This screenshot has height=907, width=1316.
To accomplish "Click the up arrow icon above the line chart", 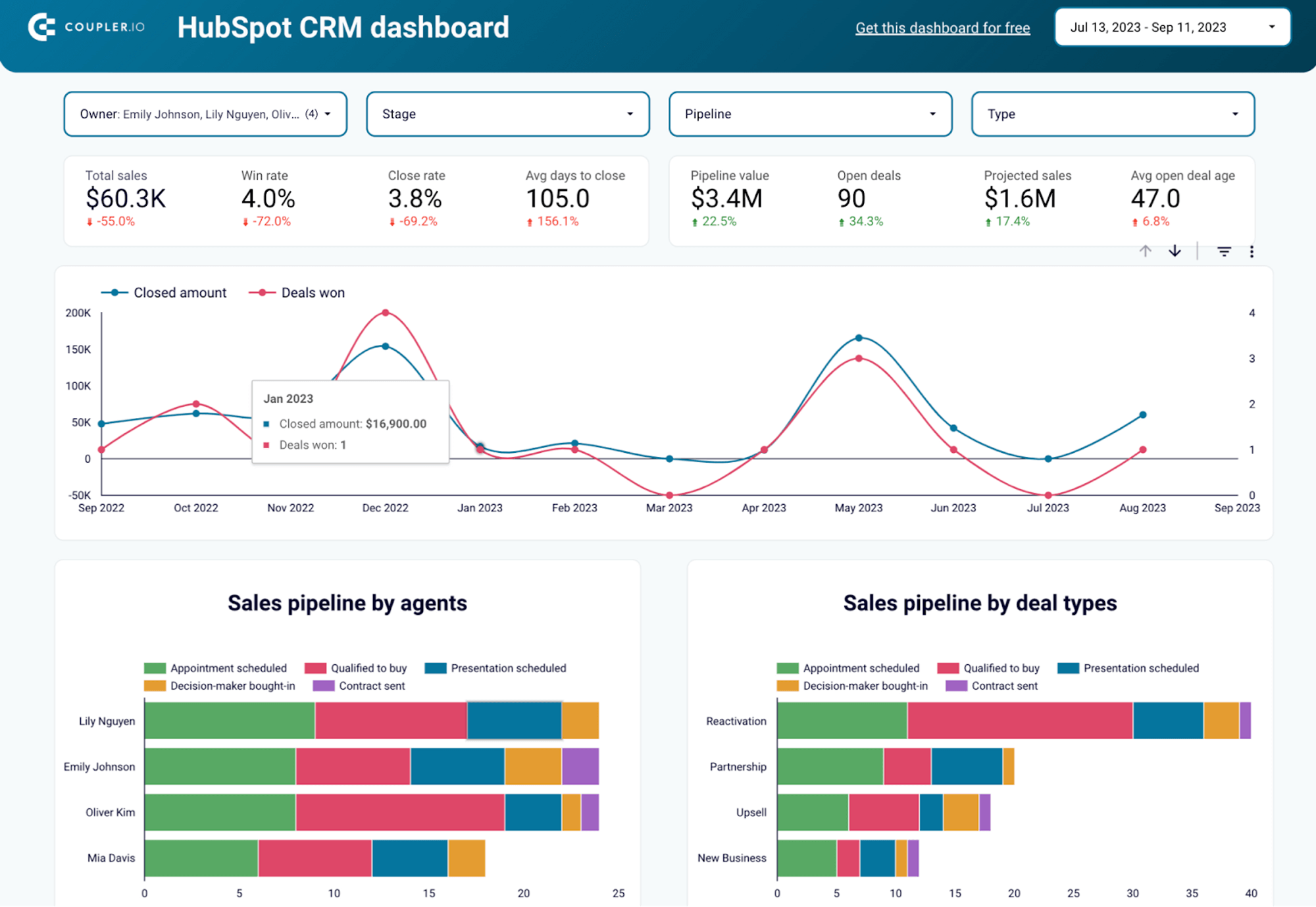I will point(1146,251).
